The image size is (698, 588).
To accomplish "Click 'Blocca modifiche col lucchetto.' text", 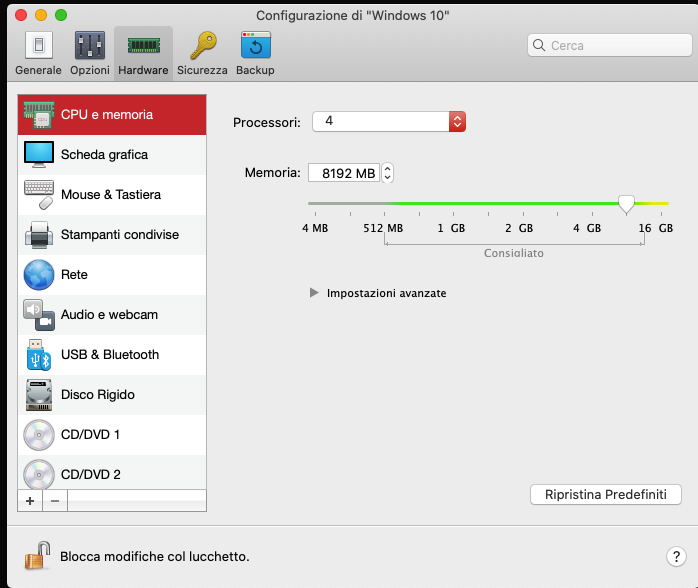I will (x=154, y=556).
